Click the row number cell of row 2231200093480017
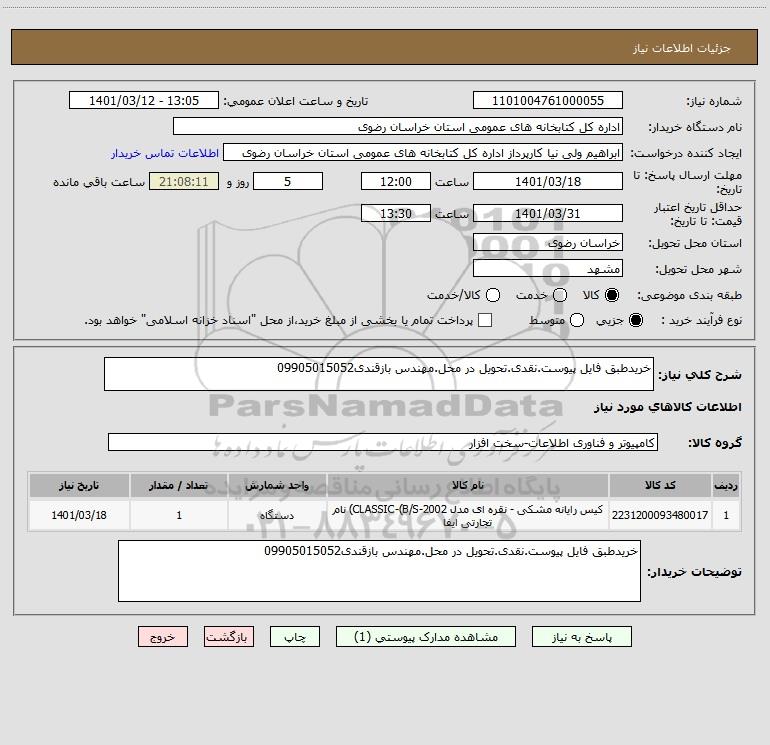Screen dimensions: 770x745 click(726, 515)
